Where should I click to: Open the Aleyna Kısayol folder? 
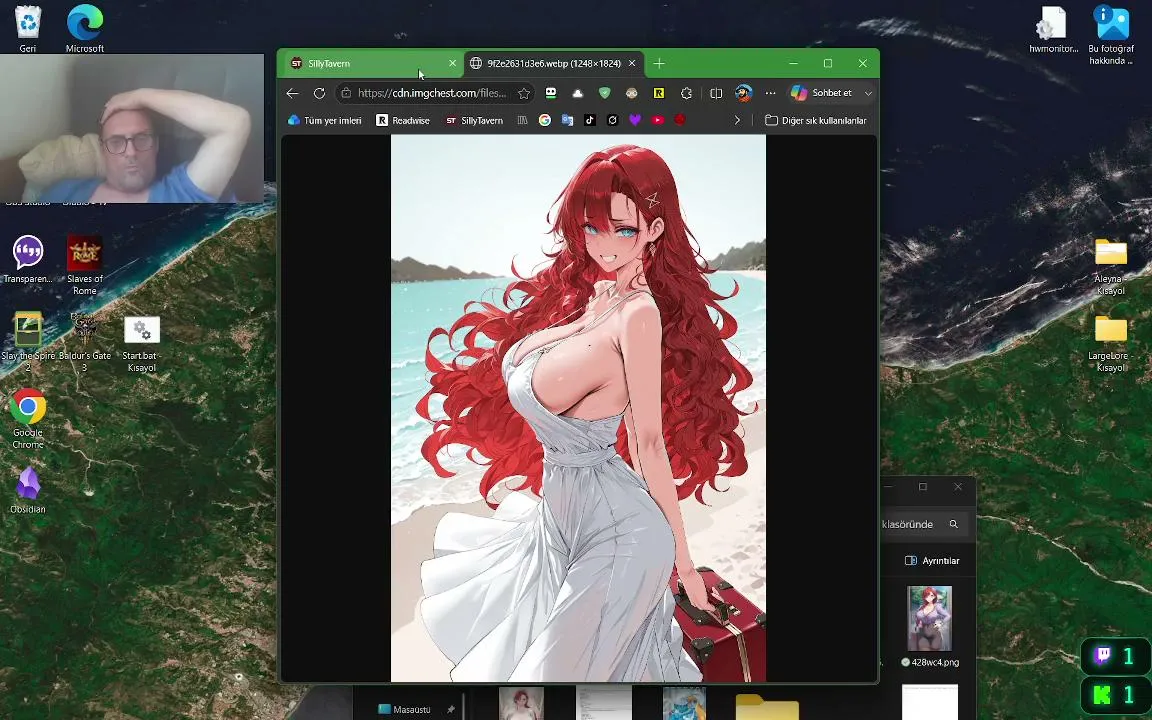tap(1111, 267)
